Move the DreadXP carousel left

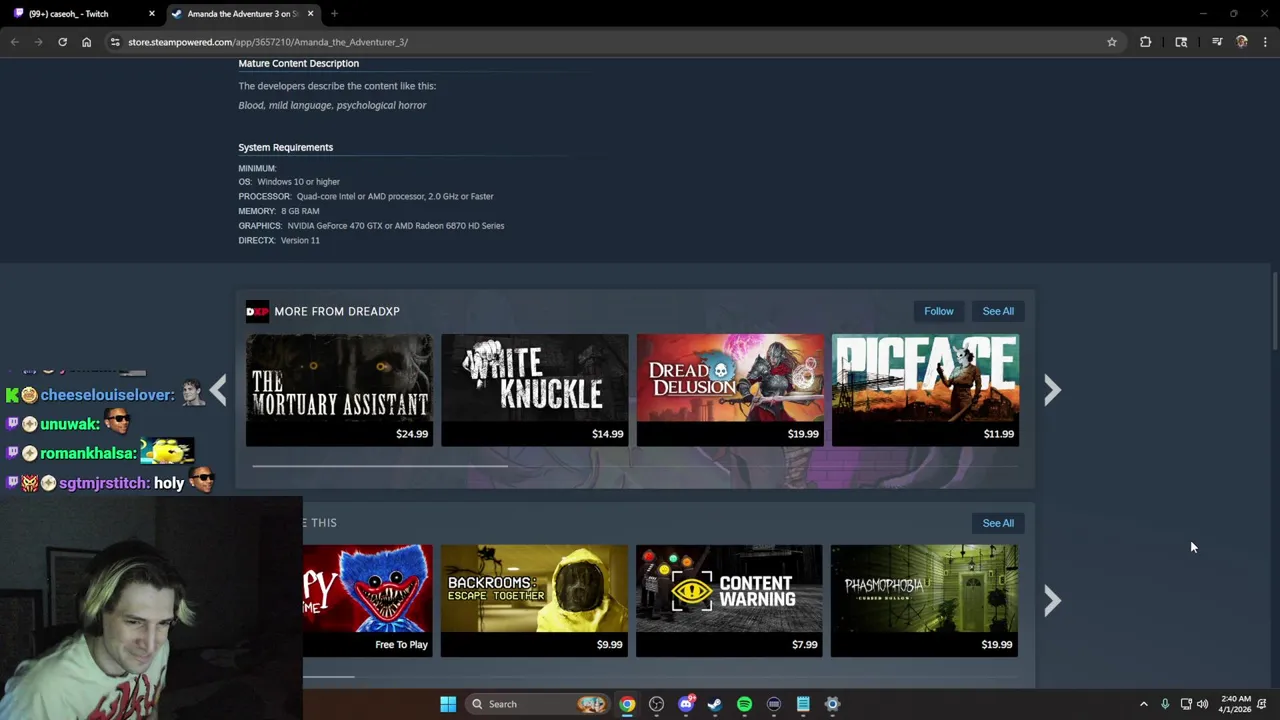(x=218, y=390)
